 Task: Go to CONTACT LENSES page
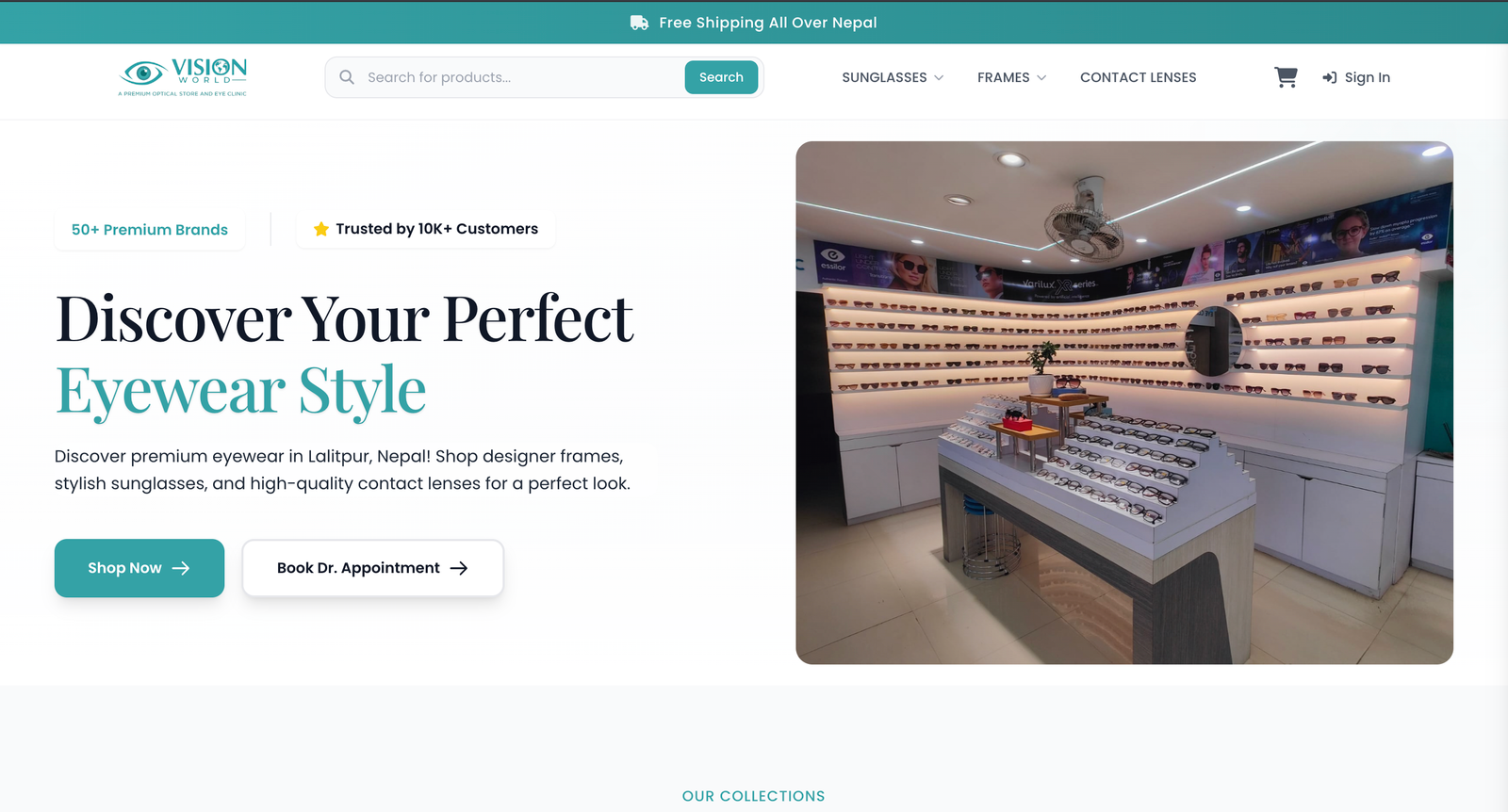coord(1138,77)
